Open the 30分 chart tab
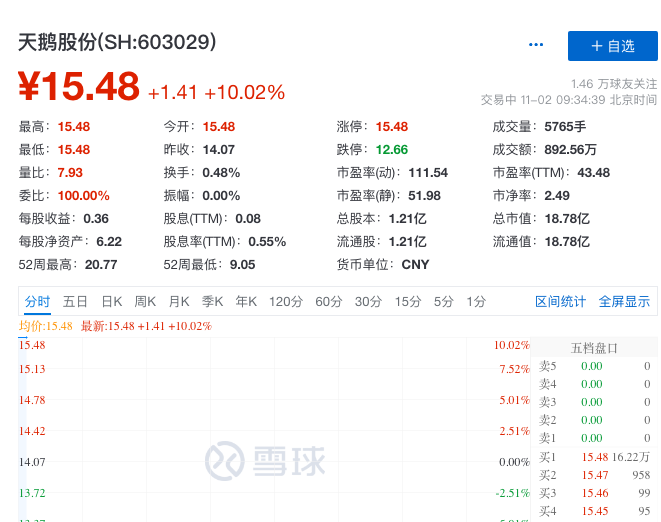This screenshot has width=661, height=522. pyautogui.click(x=368, y=301)
